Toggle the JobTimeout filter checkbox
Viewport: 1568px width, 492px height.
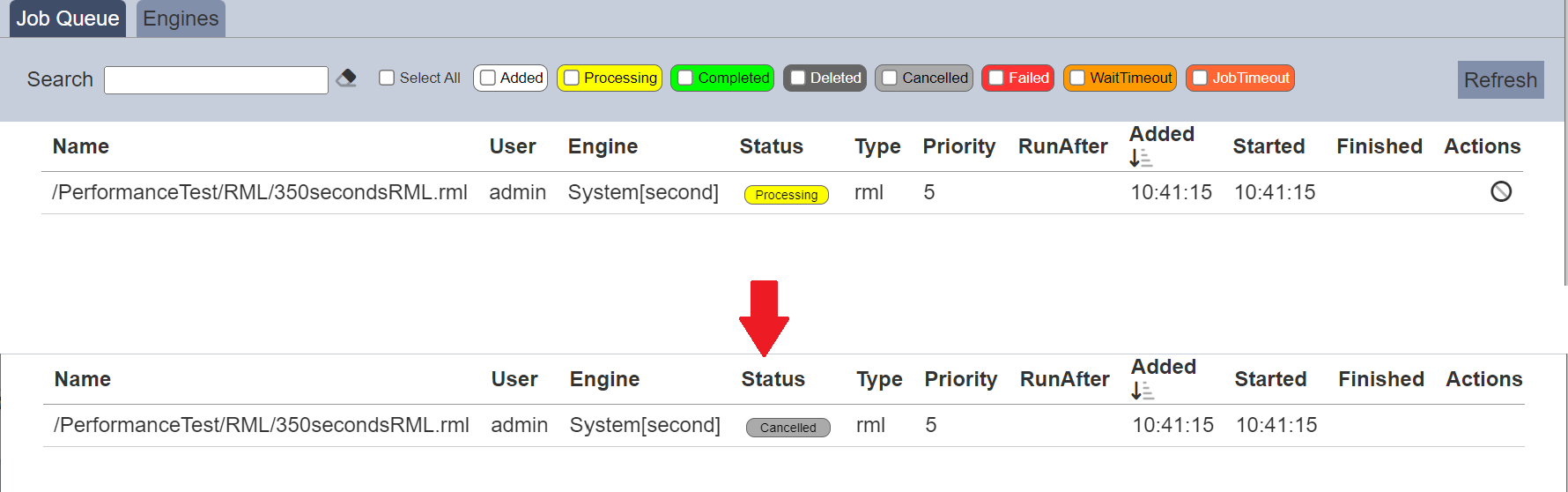[1200, 78]
